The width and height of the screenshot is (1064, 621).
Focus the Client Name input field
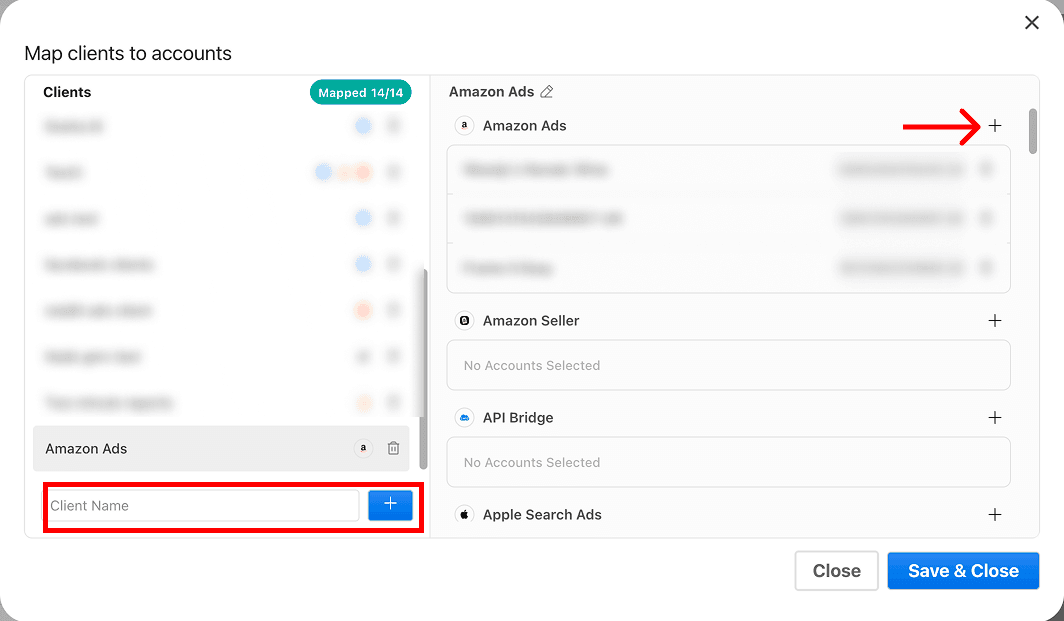point(202,506)
